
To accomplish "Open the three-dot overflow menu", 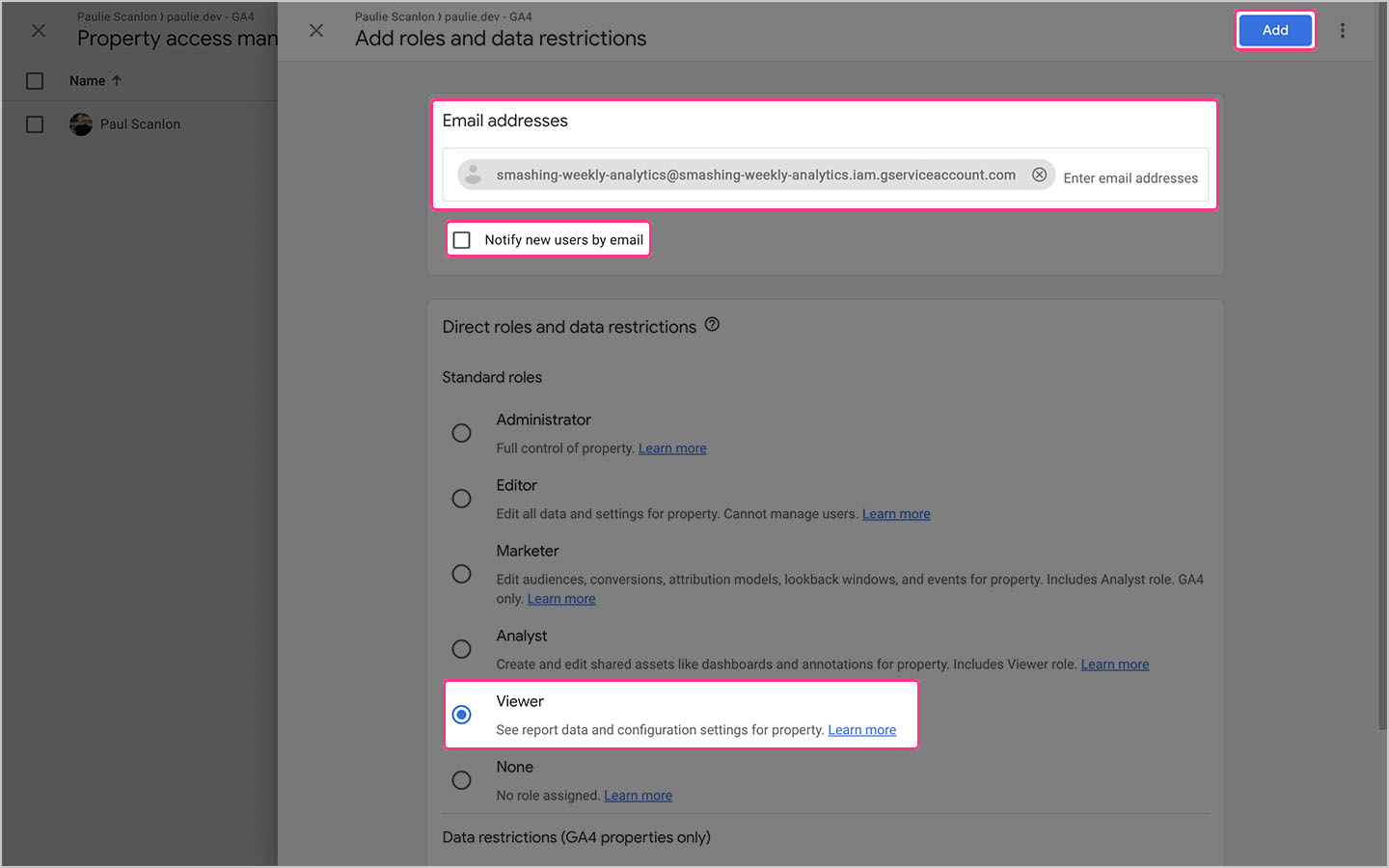I will coord(1343,30).
